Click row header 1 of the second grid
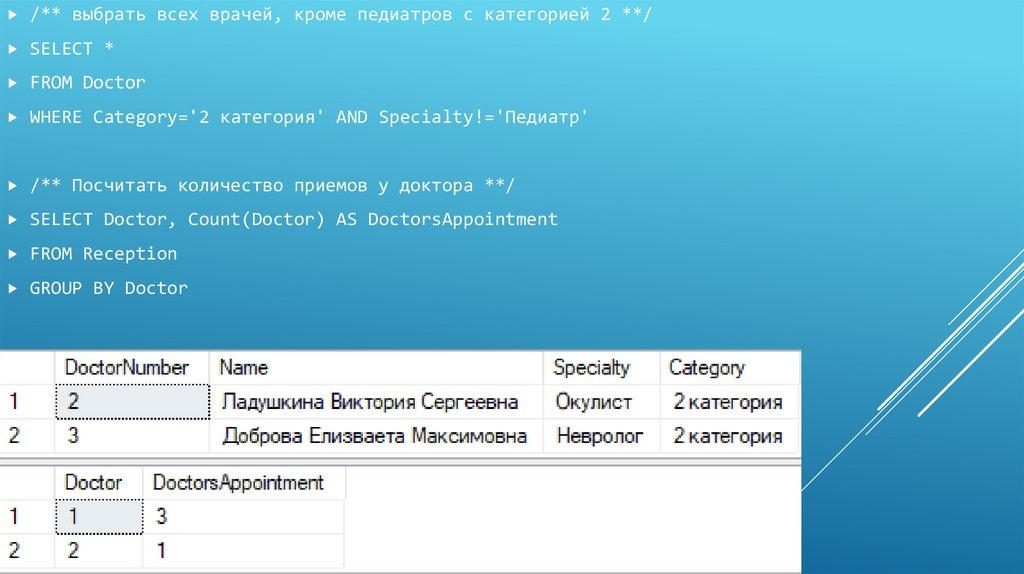Viewport: 1024px width, 574px height. pyautogui.click(x=14, y=517)
